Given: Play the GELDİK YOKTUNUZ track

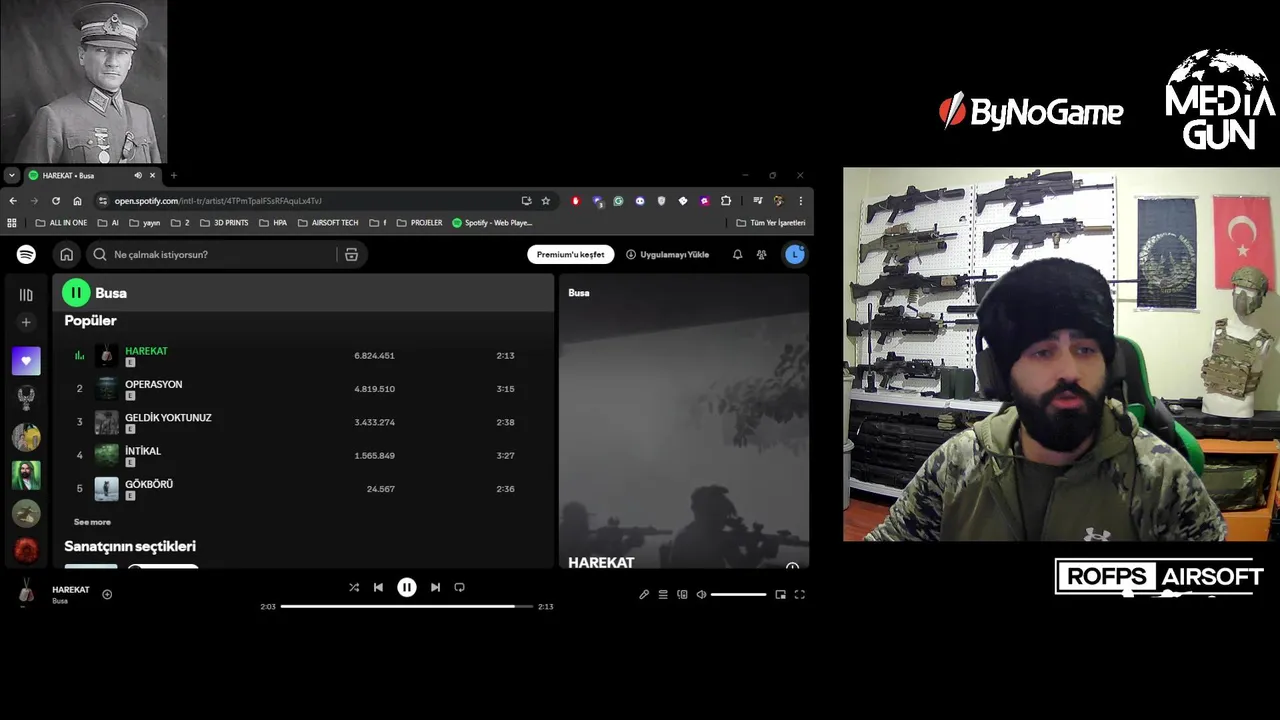Looking at the screenshot, I should click(x=303, y=422).
